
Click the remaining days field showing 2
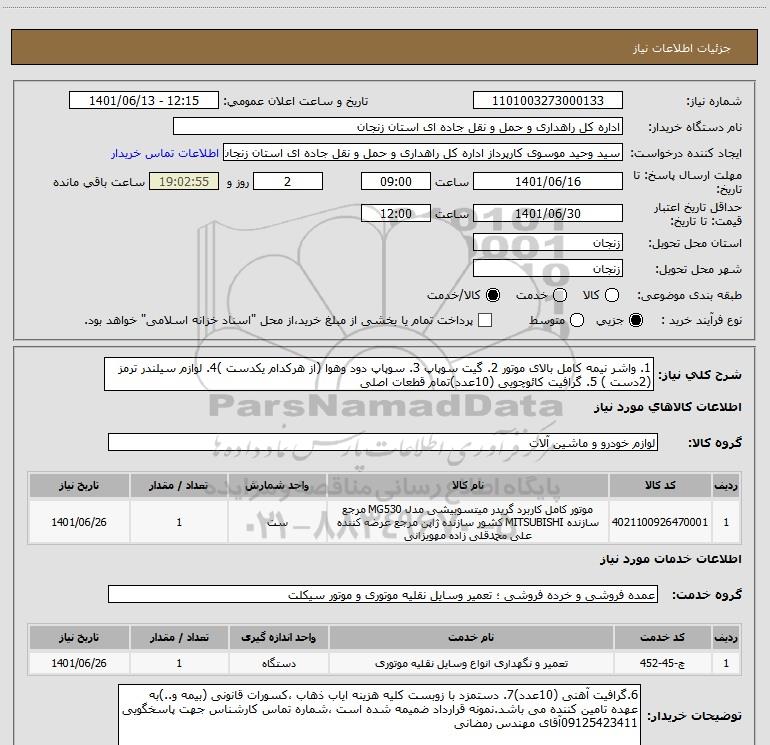pos(288,181)
